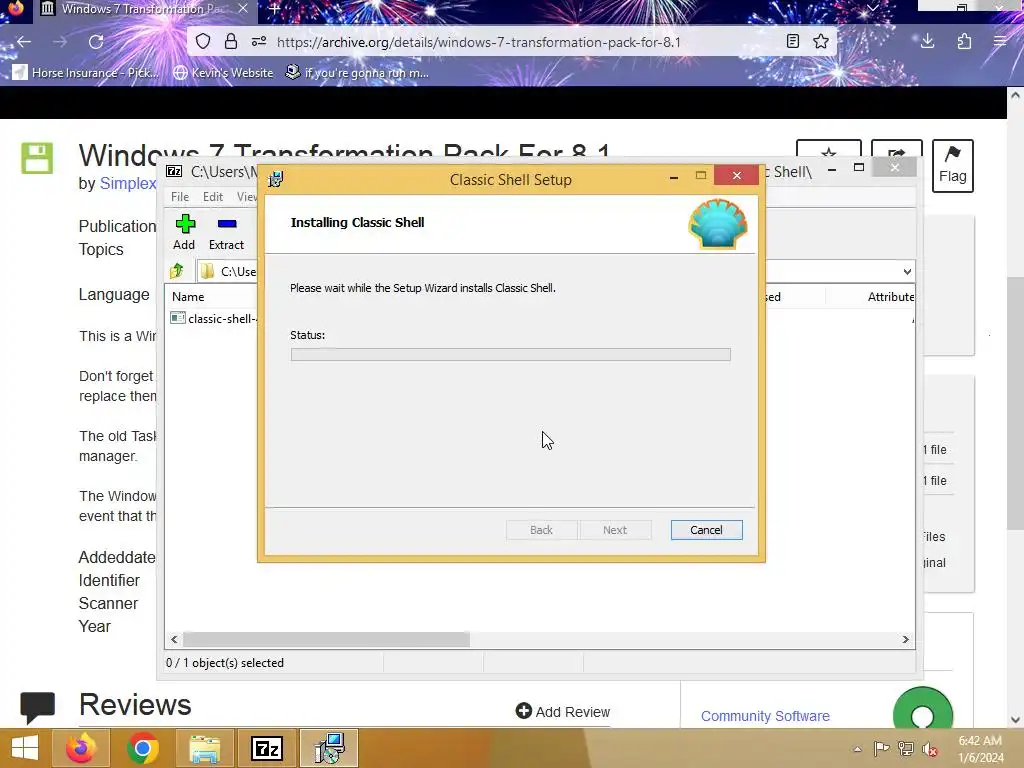Show hidden system tray icons
Viewport: 1024px width, 768px height.
[857, 749]
